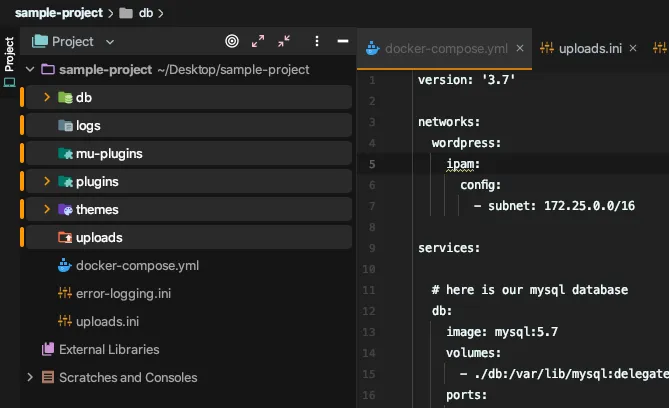Click the Docker icon beside docker-compose.yml file
This screenshot has width=669, height=408.
tap(66, 266)
